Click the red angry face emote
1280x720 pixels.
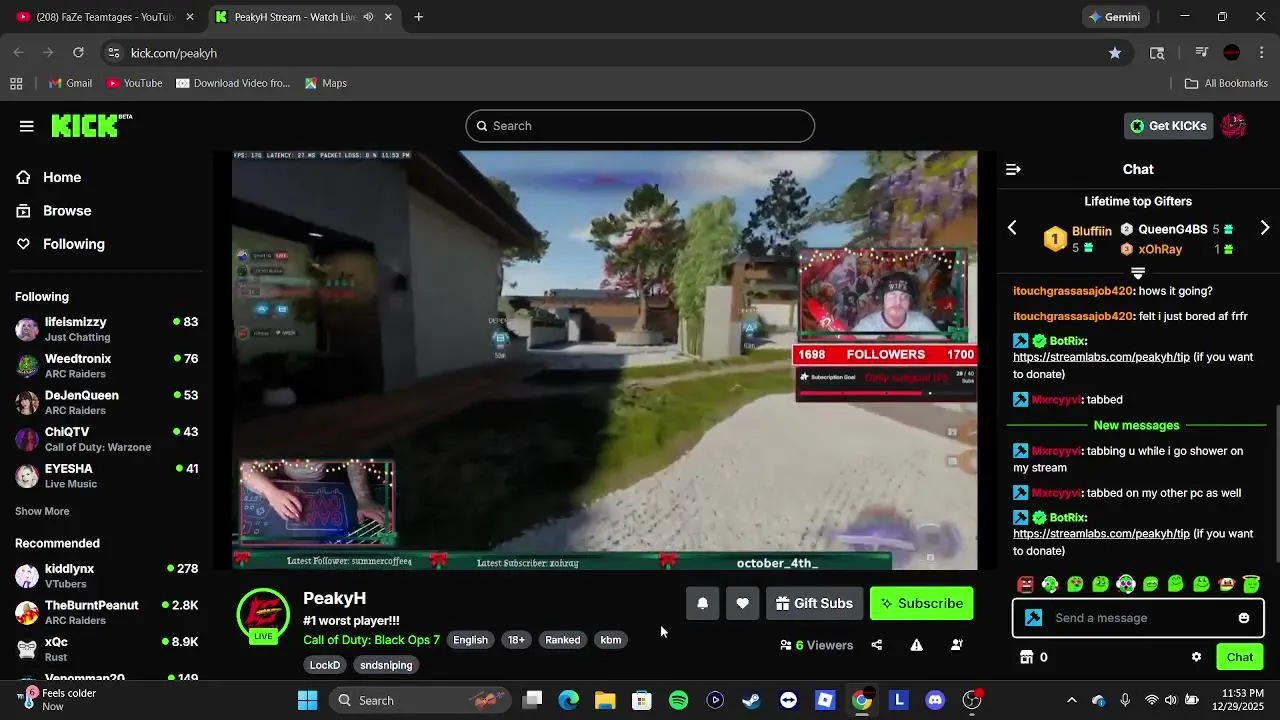1025,584
